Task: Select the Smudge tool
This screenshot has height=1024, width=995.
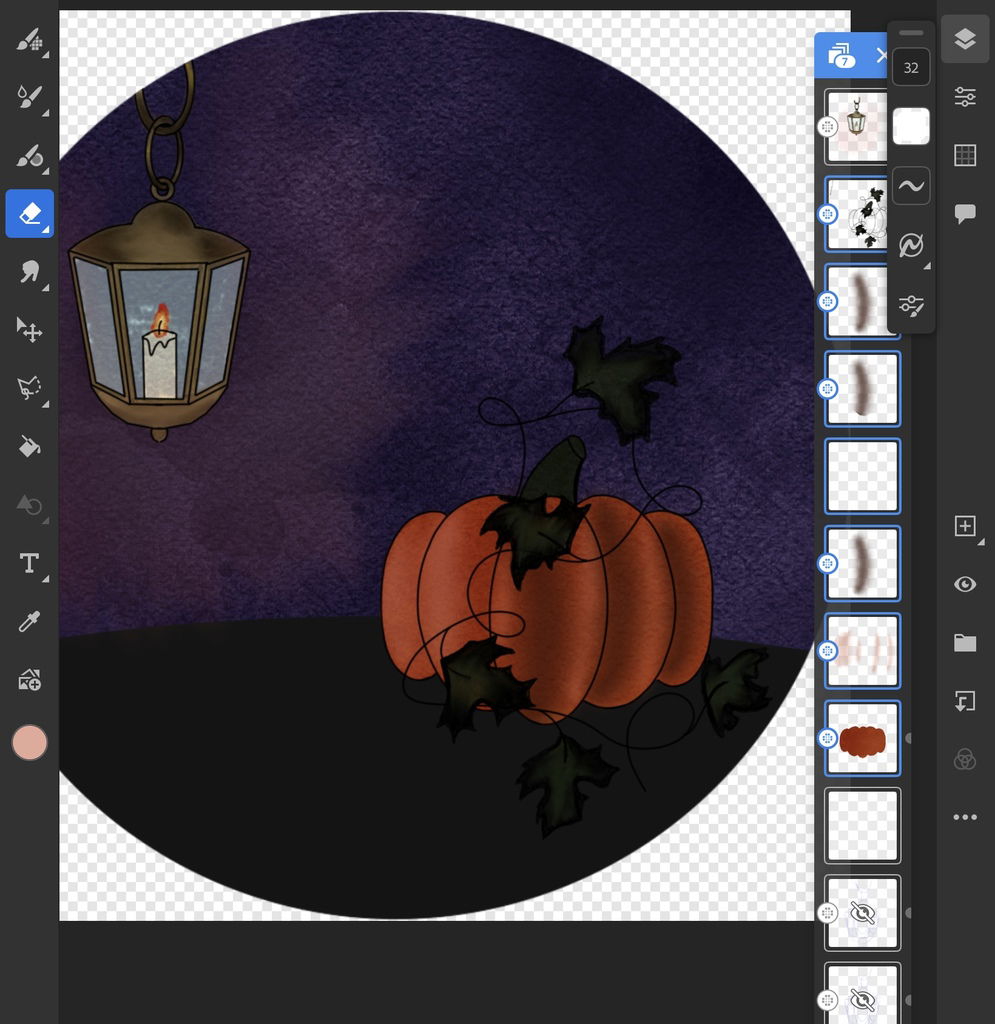Action: coord(29,271)
